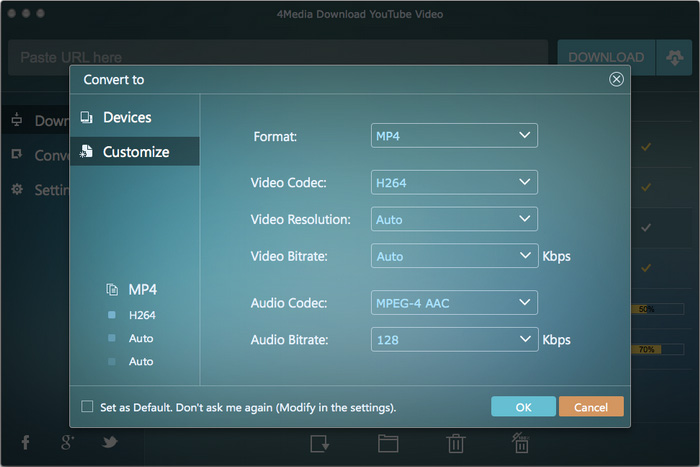Open the Video Resolution dropdown
This screenshot has width=700, height=467.
coord(454,219)
